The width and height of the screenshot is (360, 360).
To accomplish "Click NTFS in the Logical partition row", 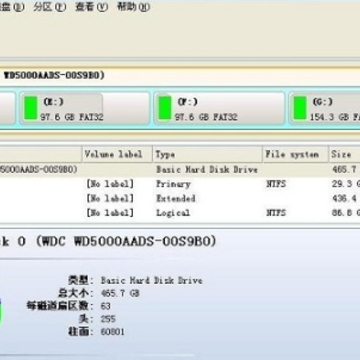I will (x=276, y=213).
